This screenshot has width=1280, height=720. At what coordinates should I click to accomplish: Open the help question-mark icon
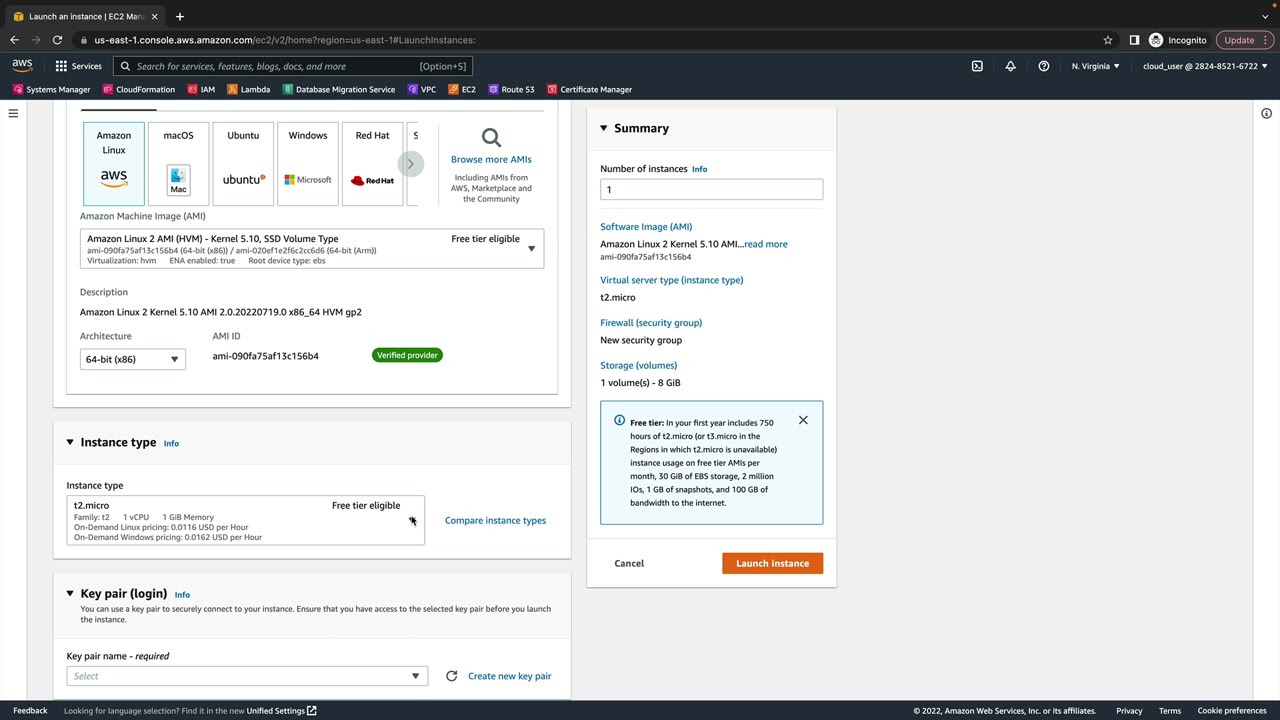pyautogui.click(x=1044, y=66)
